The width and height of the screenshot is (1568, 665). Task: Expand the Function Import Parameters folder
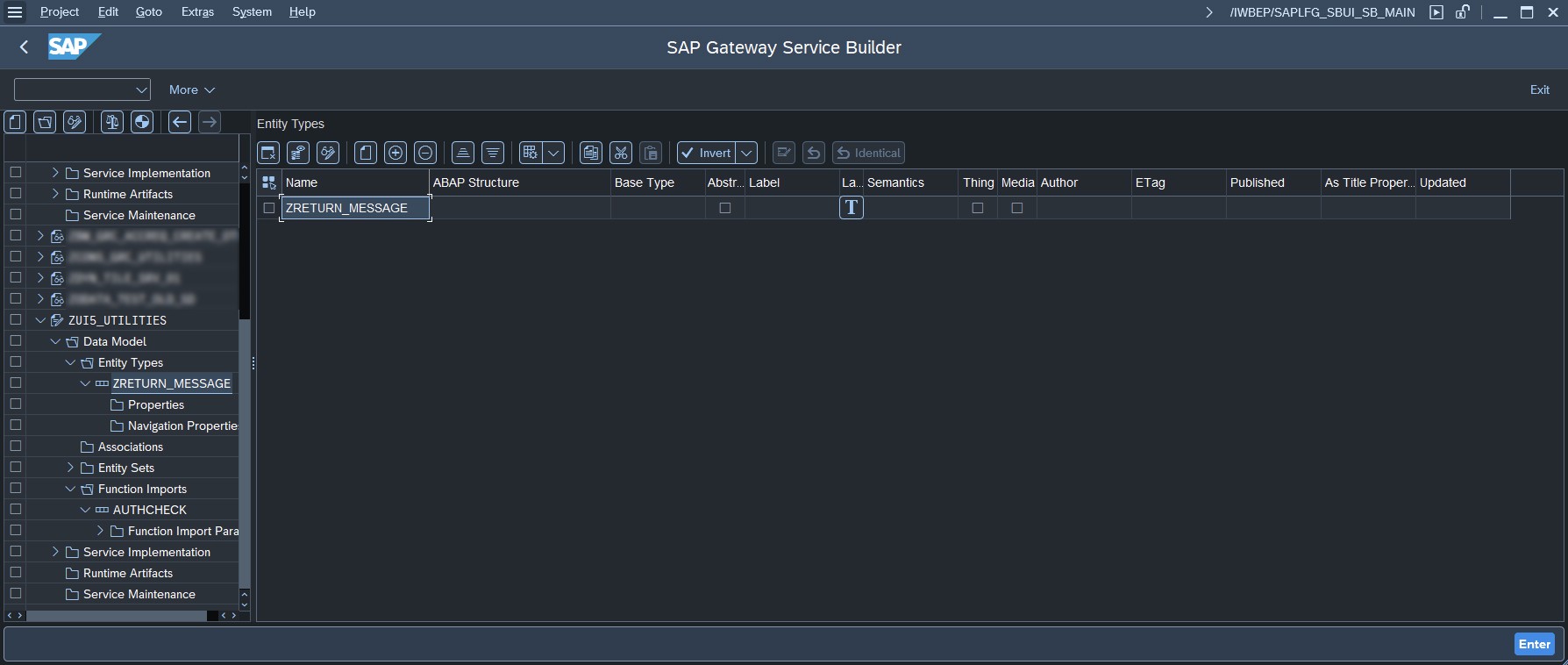(x=100, y=531)
